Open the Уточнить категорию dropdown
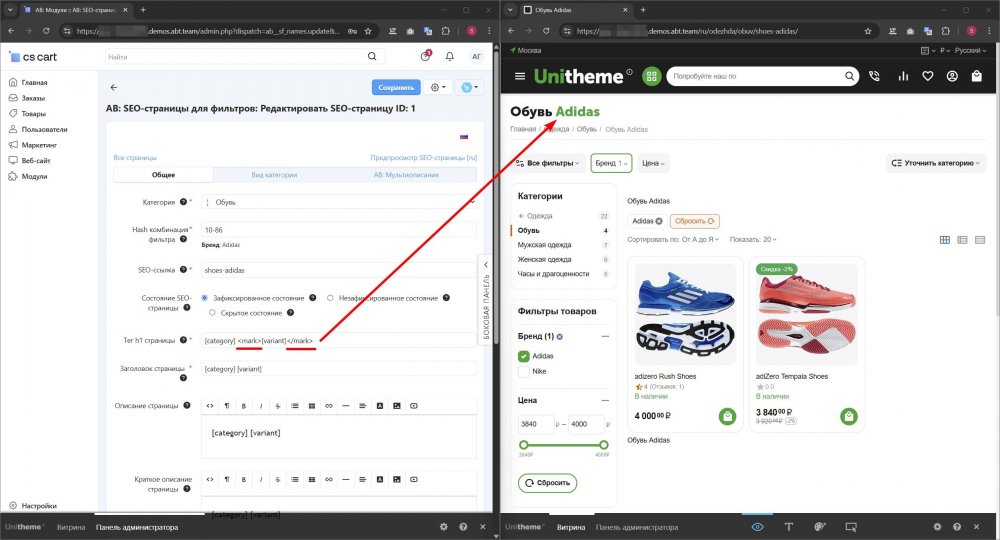The height and width of the screenshot is (540, 1000). click(x=936, y=162)
